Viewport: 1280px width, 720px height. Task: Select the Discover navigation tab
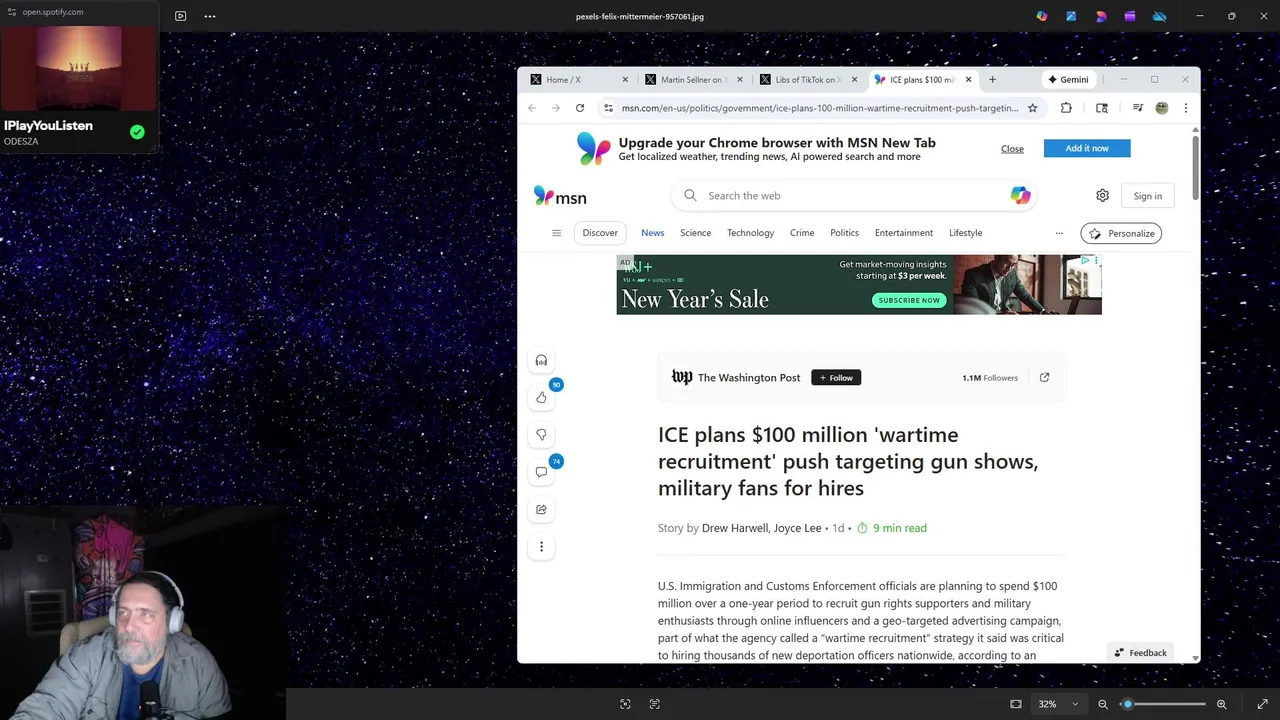click(600, 233)
